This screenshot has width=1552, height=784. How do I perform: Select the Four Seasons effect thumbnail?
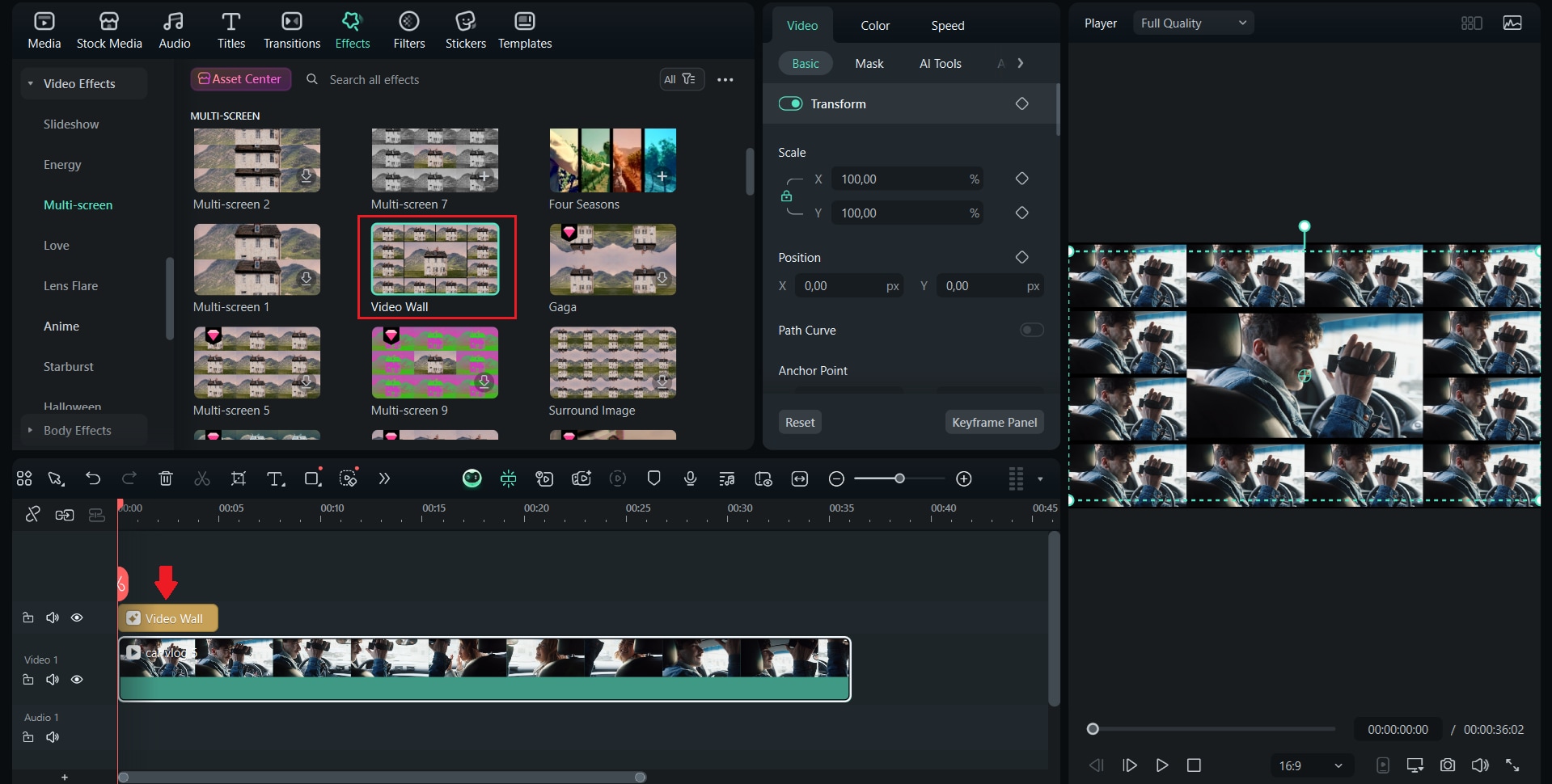[612, 160]
